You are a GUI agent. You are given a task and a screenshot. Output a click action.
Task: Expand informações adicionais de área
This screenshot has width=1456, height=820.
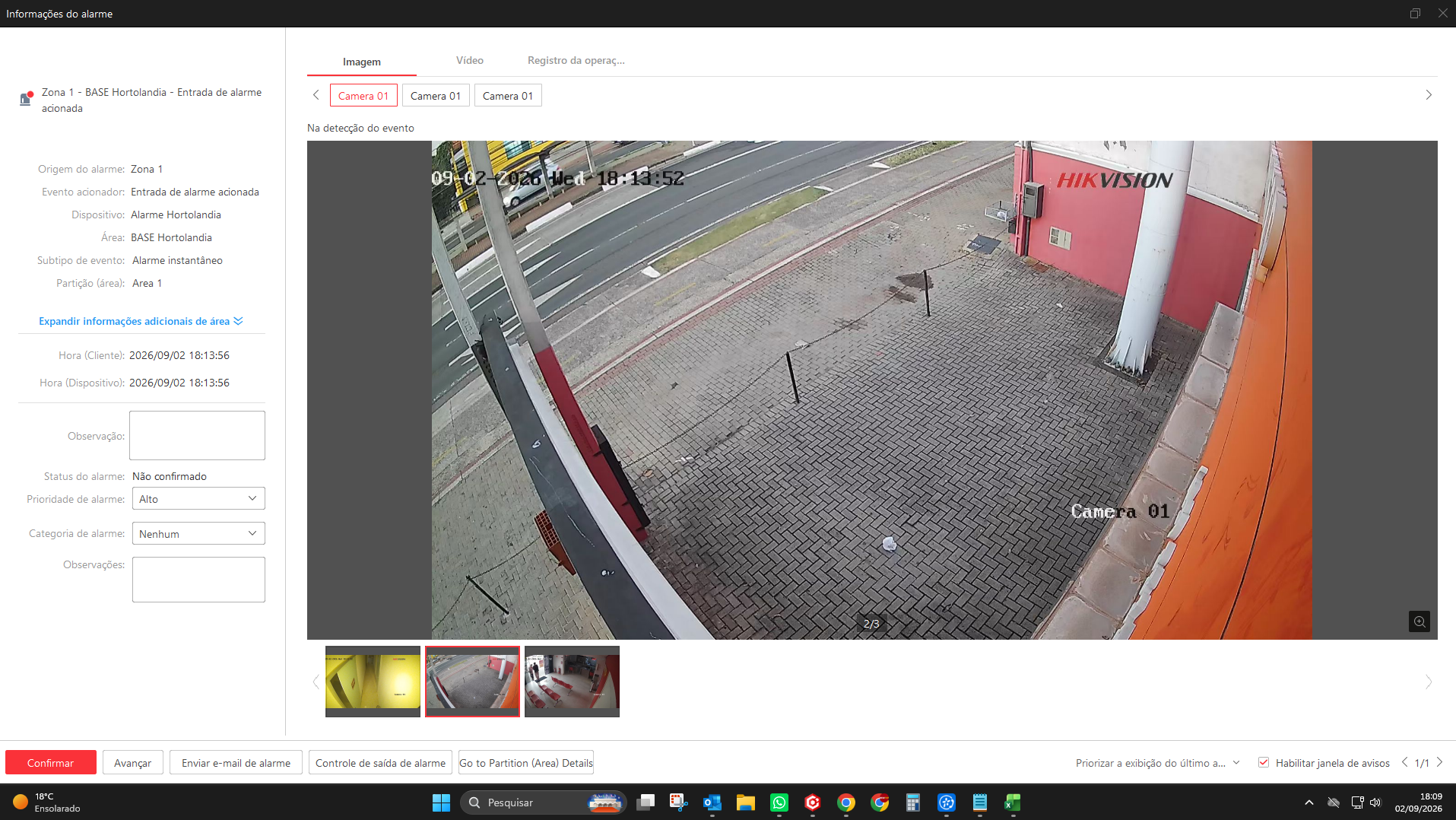[141, 321]
